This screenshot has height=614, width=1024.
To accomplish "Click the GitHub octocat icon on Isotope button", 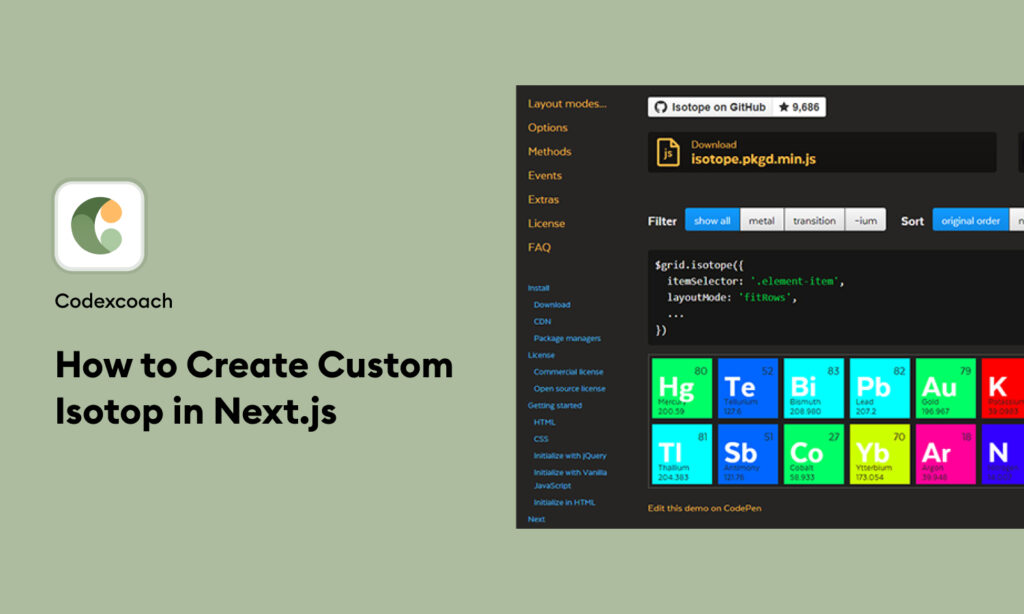I will coord(660,106).
